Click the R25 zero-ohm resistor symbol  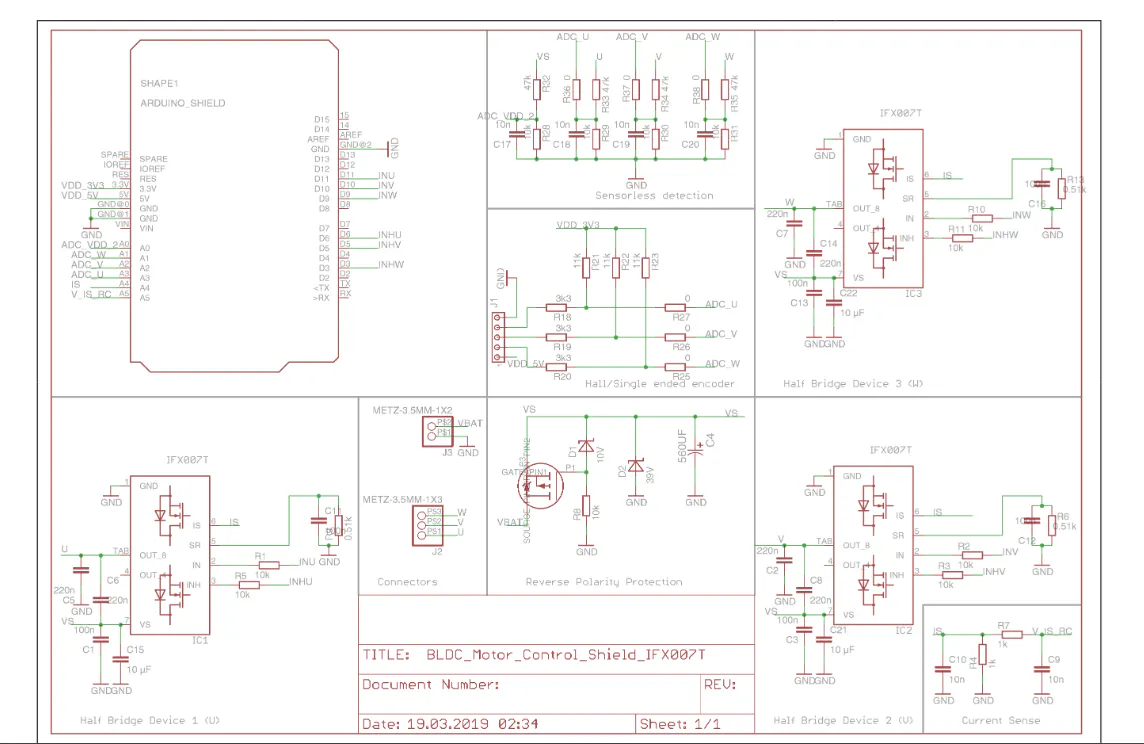[x=676, y=367]
